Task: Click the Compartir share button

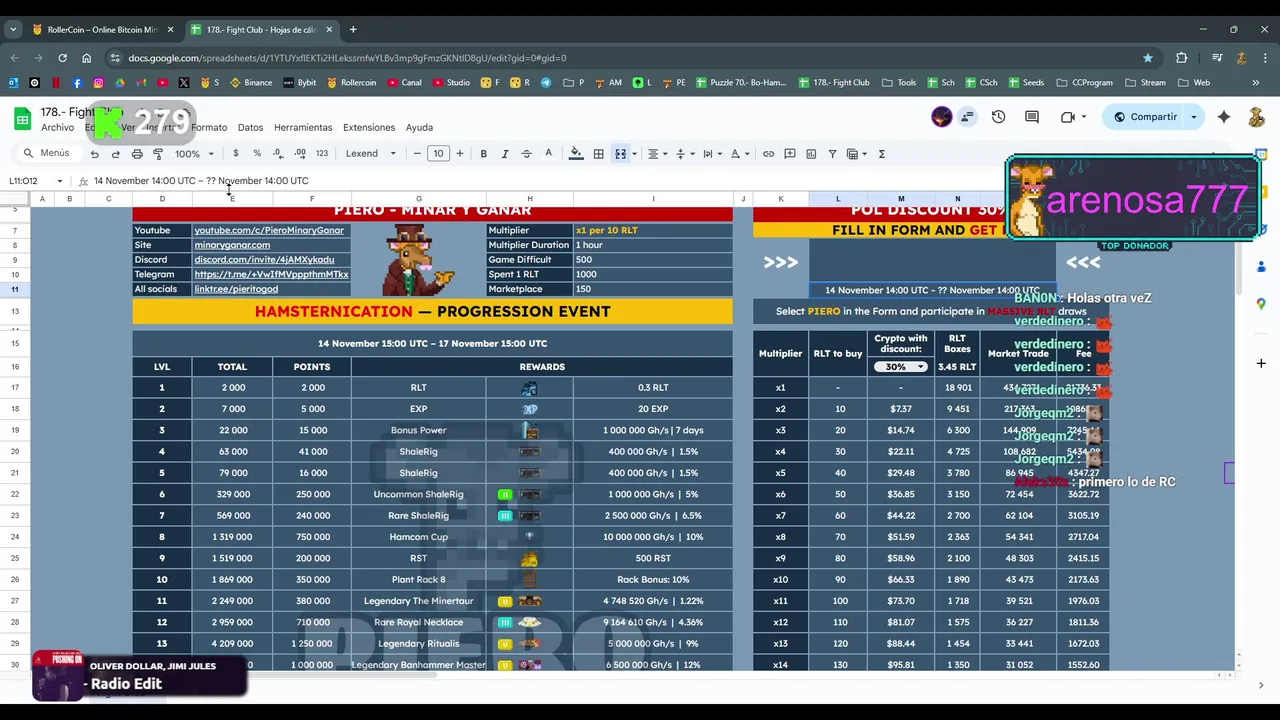Action: (x=1146, y=117)
